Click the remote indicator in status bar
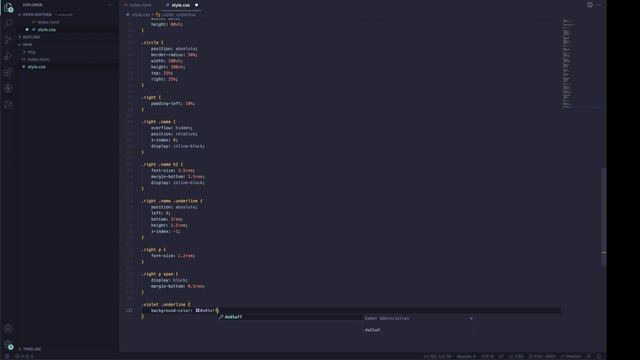Viewport: 640px width, 360px height. pyautogui.click(x=6, y=356)
